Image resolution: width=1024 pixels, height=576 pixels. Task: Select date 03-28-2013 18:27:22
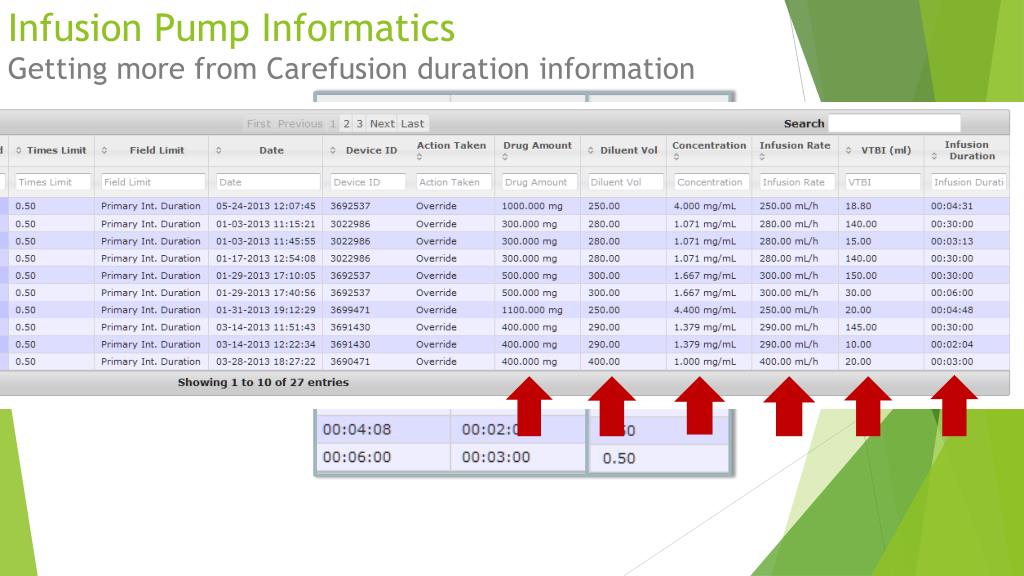[266, 362]
